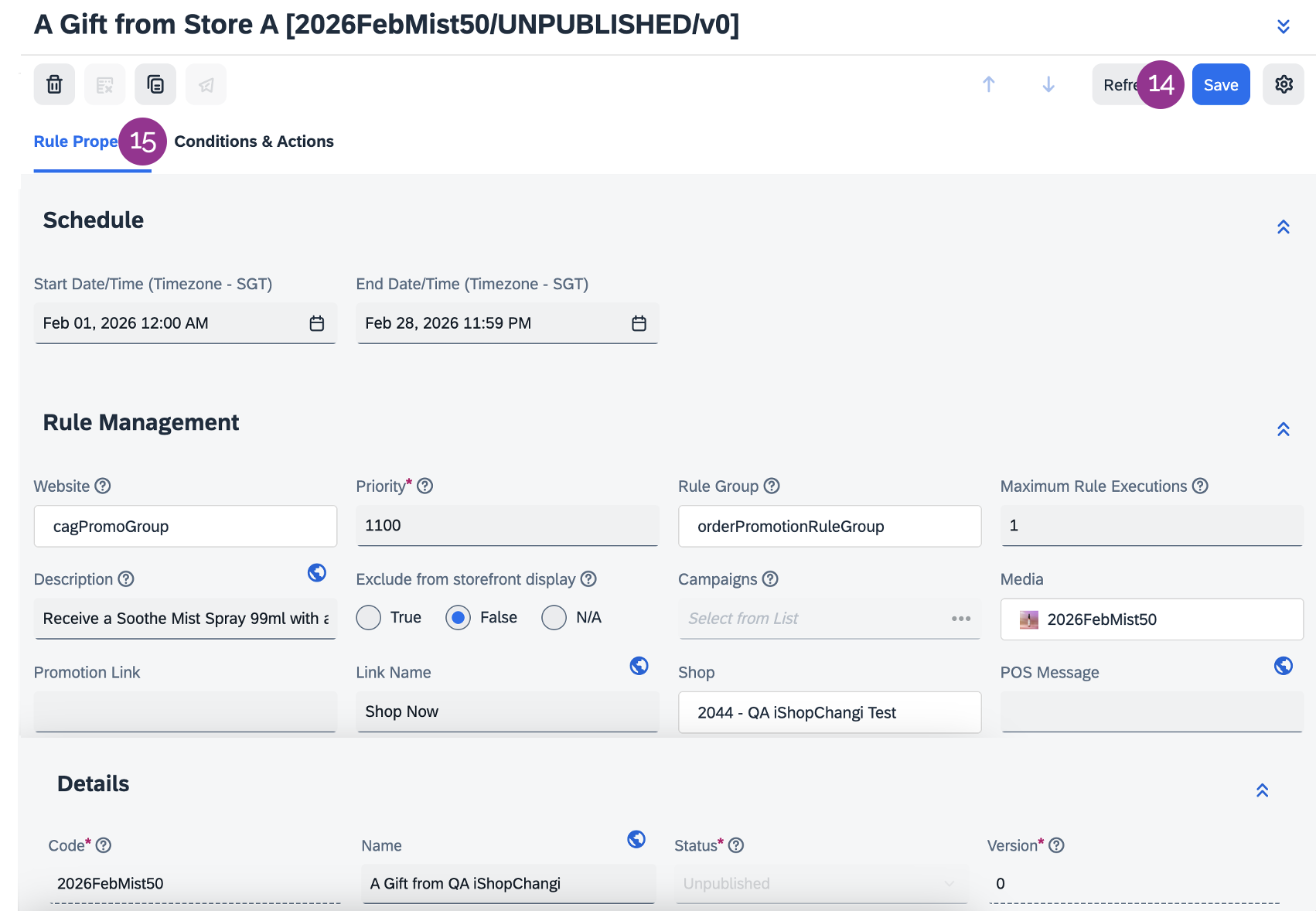Click the move up arrow icon

pos(988,84)
